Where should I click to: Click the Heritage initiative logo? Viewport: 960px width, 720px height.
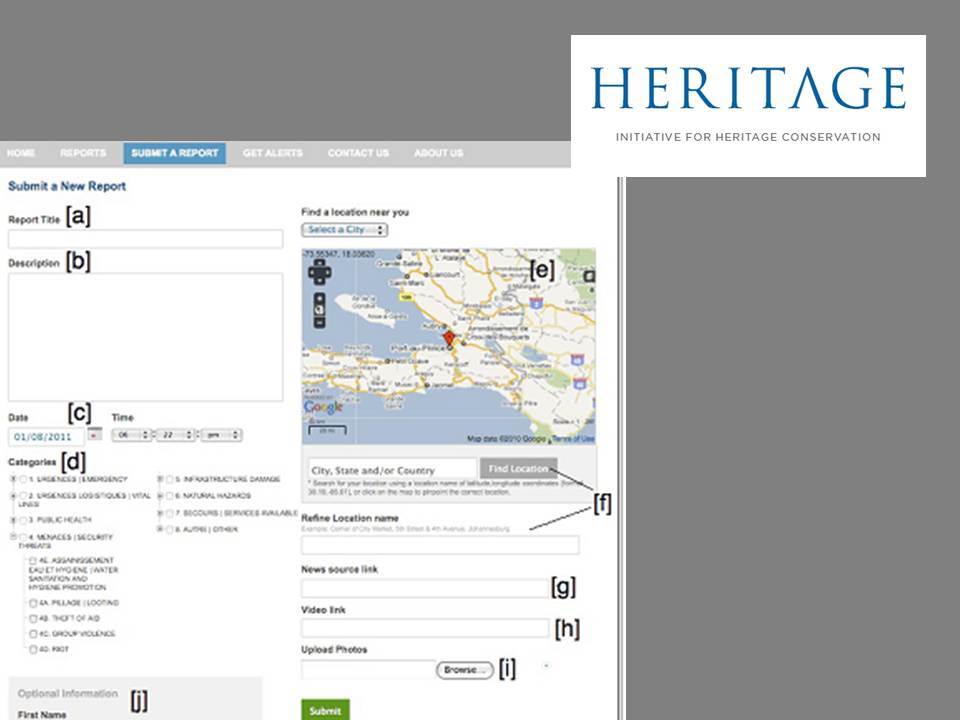click(x=748, y=106)
